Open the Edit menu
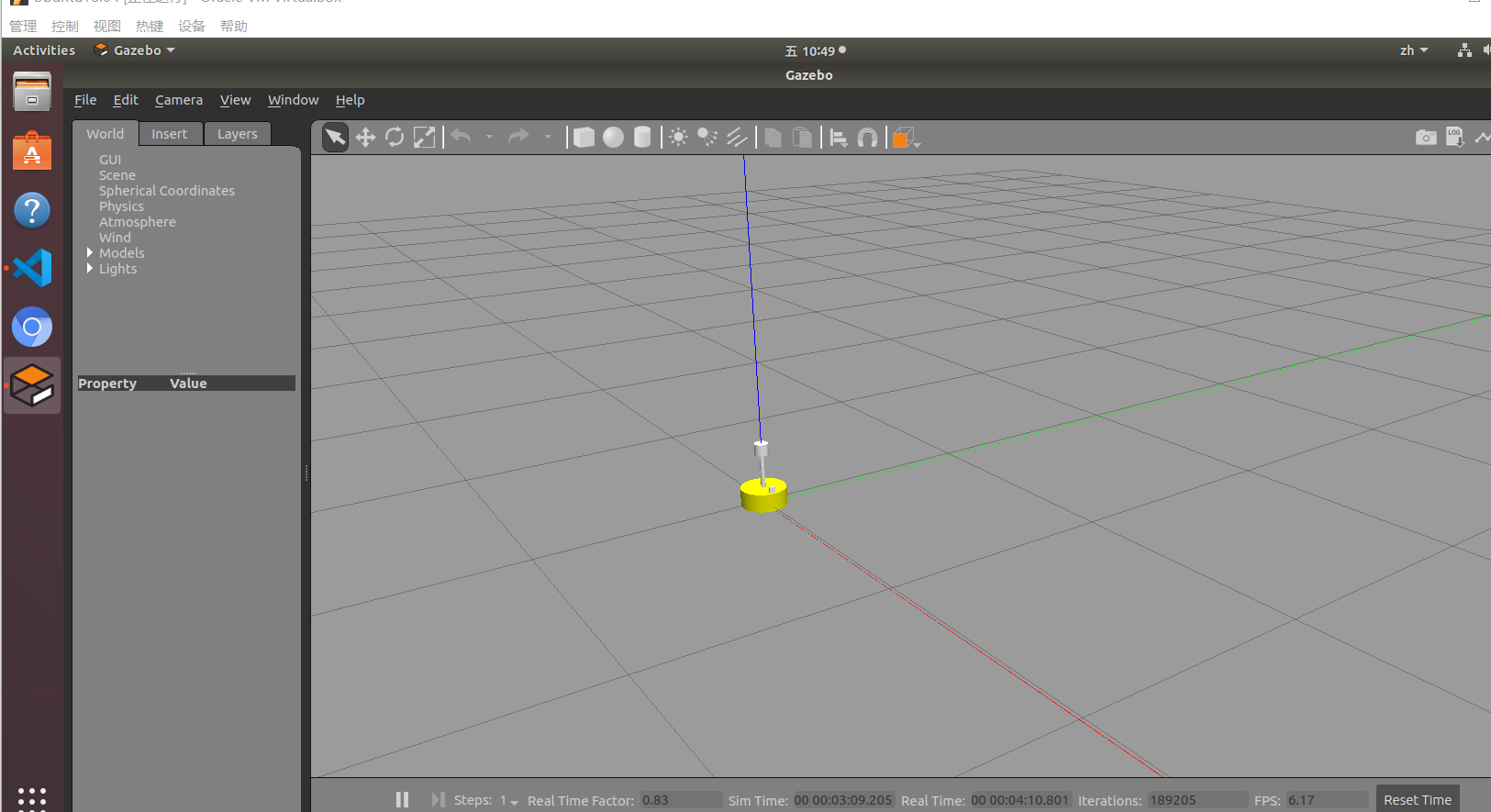The width and height of the screenshot is (1491, 812). [x=126, y=100]
